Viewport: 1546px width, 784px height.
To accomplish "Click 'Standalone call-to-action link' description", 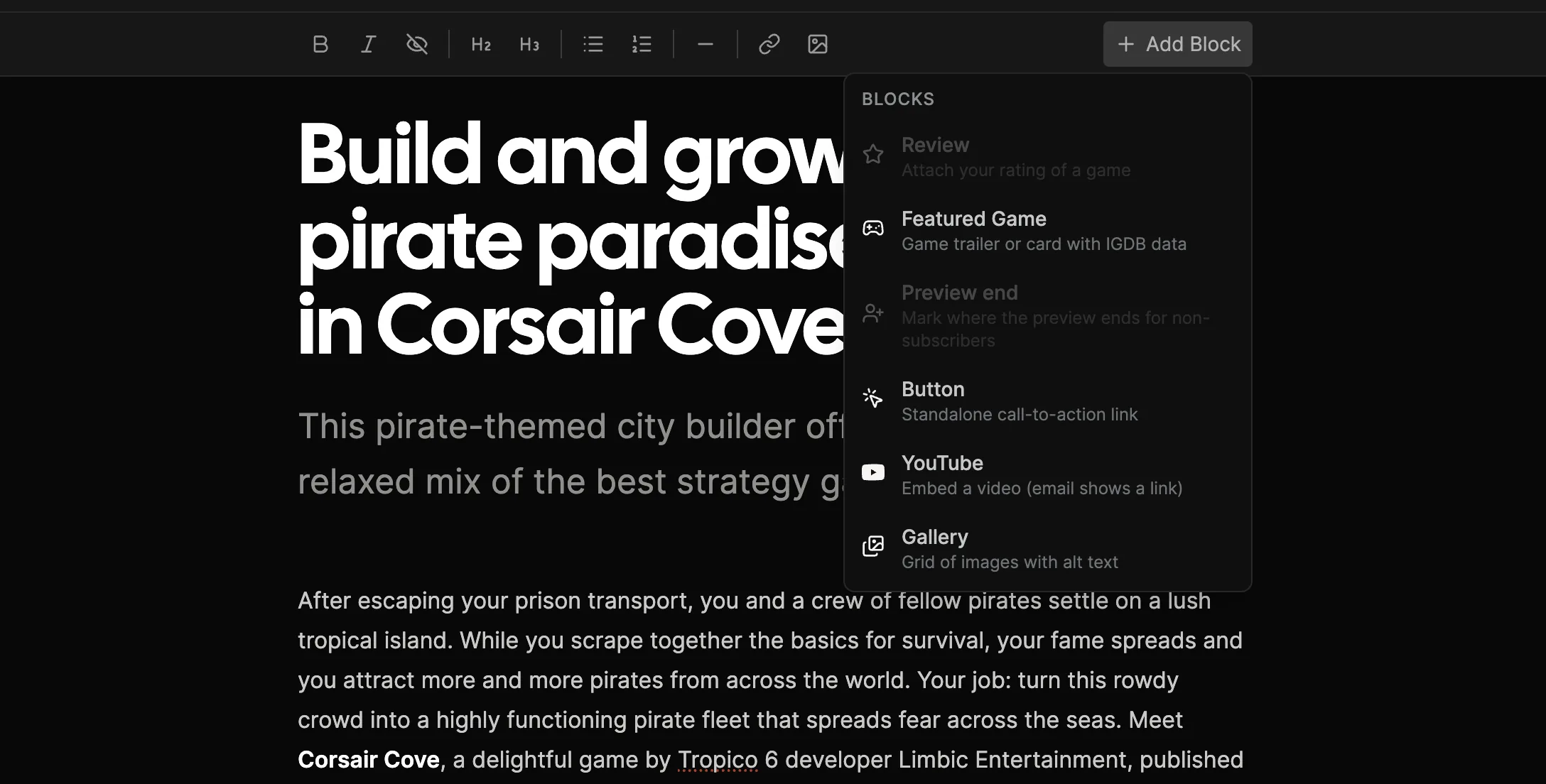I will click(1020, 415).
